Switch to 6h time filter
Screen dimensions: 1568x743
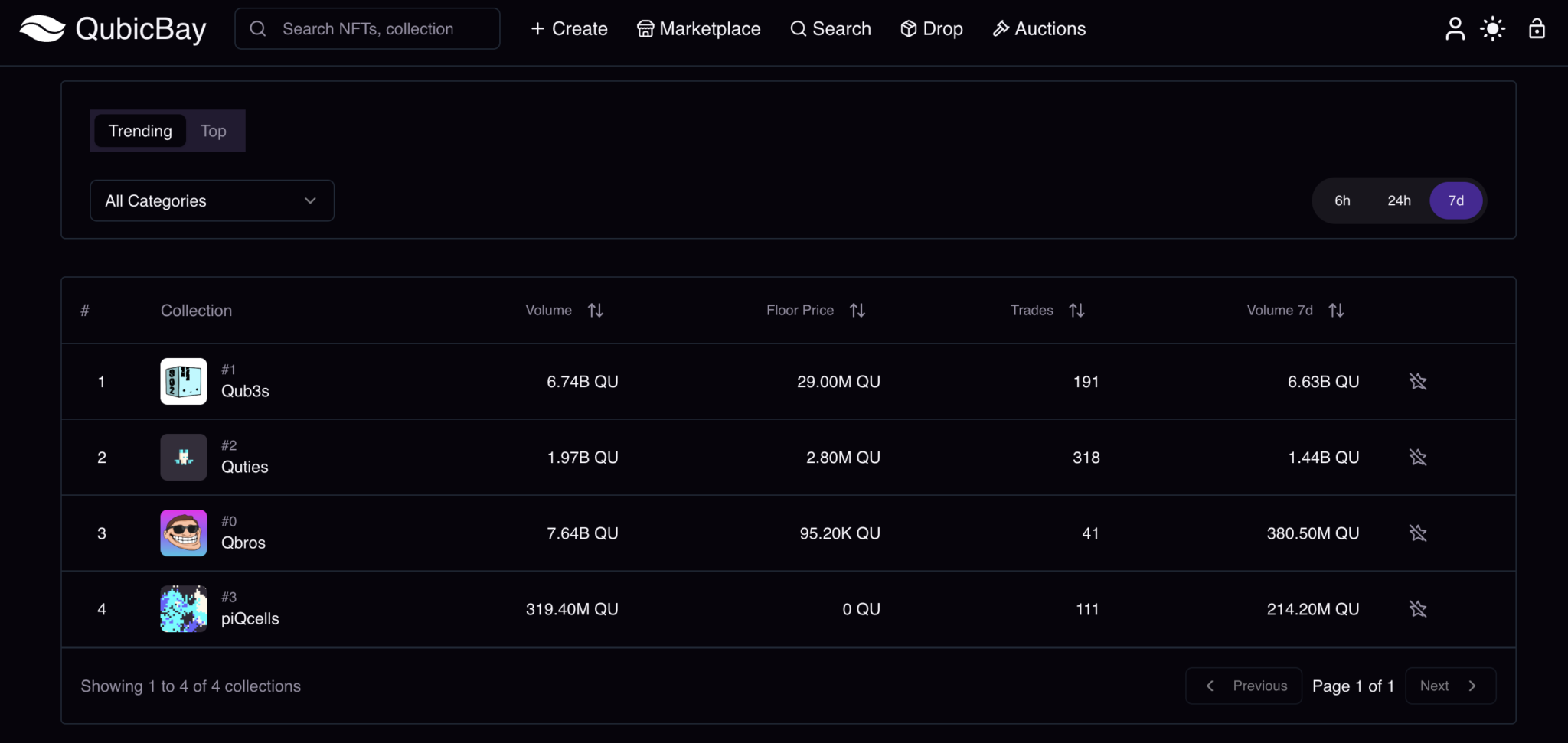(x=1342, y=200)
